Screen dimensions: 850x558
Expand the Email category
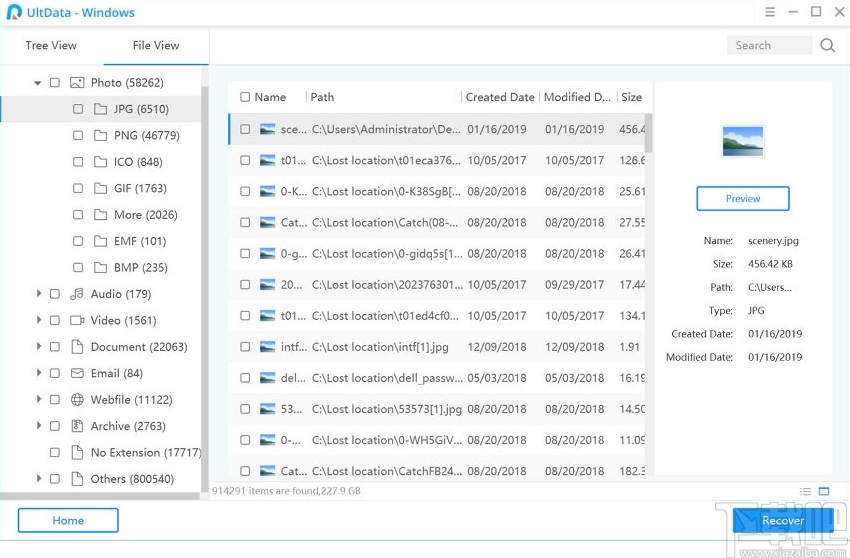tap(38, 373)
